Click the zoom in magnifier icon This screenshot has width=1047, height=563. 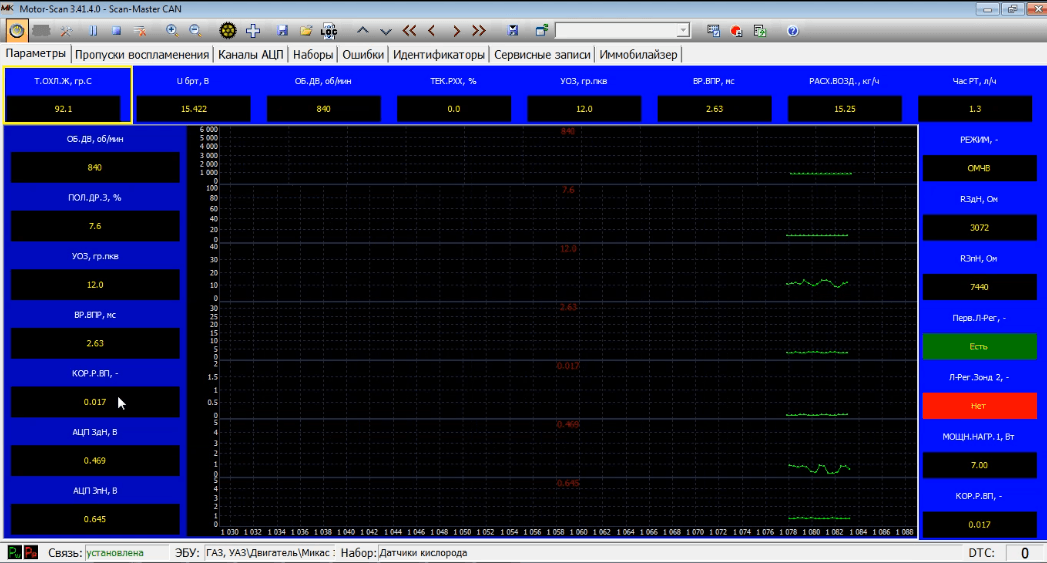pyautogui.click(x=171, y=31)
